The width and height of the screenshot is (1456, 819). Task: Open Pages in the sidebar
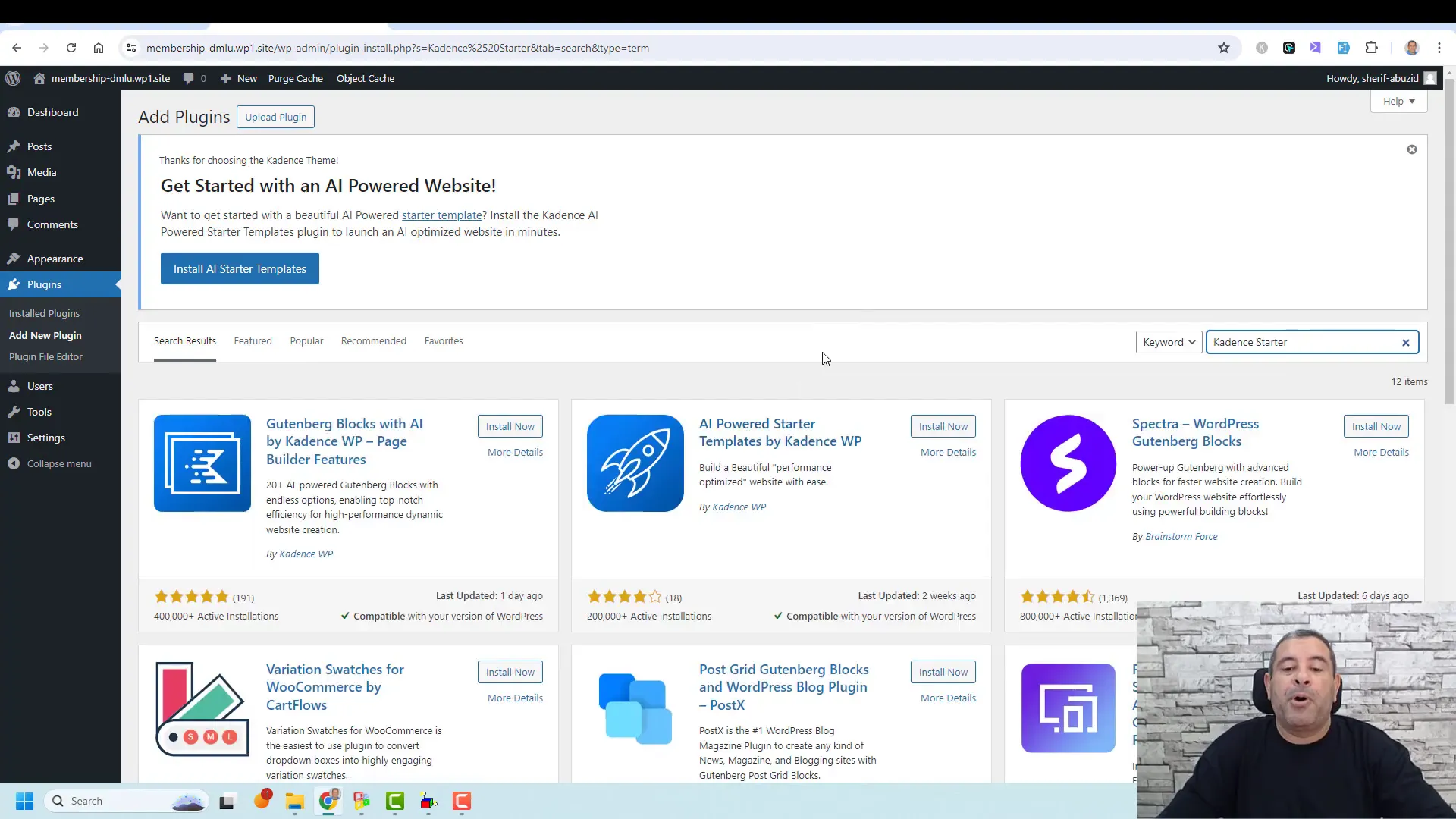[61, 199]
